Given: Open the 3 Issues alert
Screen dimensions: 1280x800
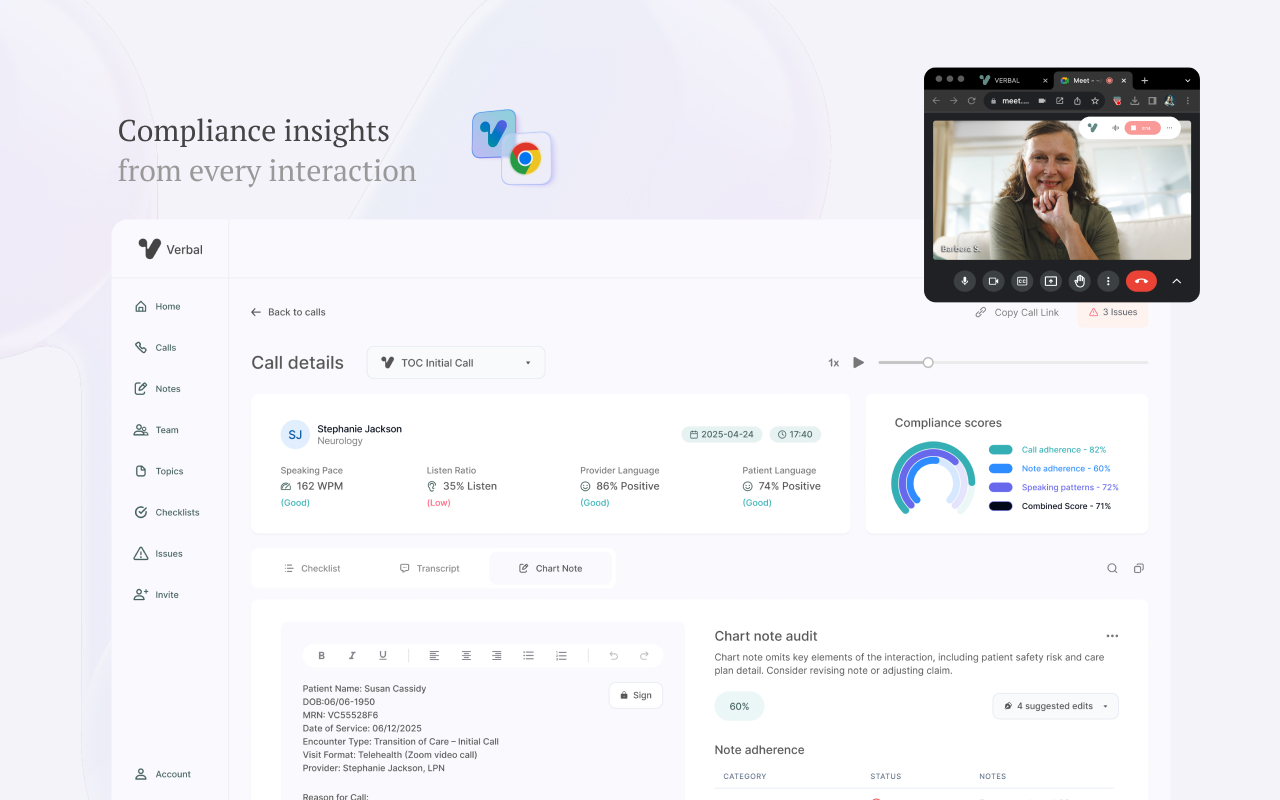Looking at the screenshot, I should click(x=1113, y=312).
